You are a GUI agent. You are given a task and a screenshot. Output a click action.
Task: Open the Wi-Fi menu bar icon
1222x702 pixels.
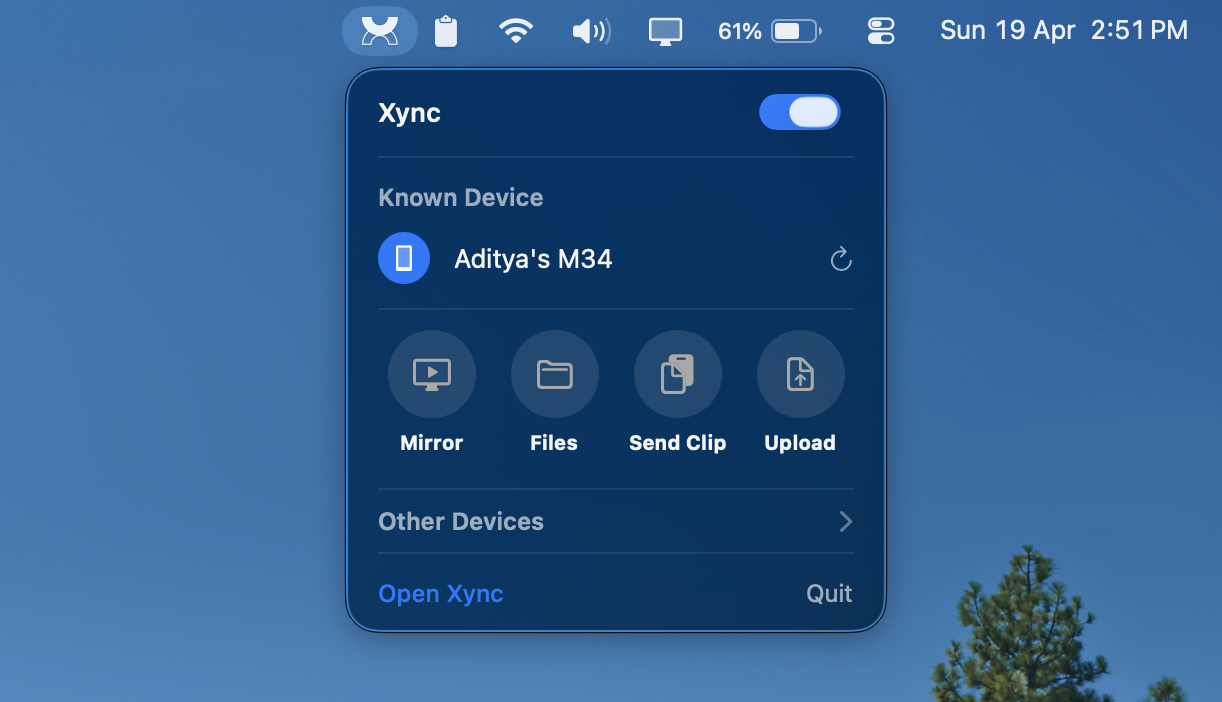516,31
